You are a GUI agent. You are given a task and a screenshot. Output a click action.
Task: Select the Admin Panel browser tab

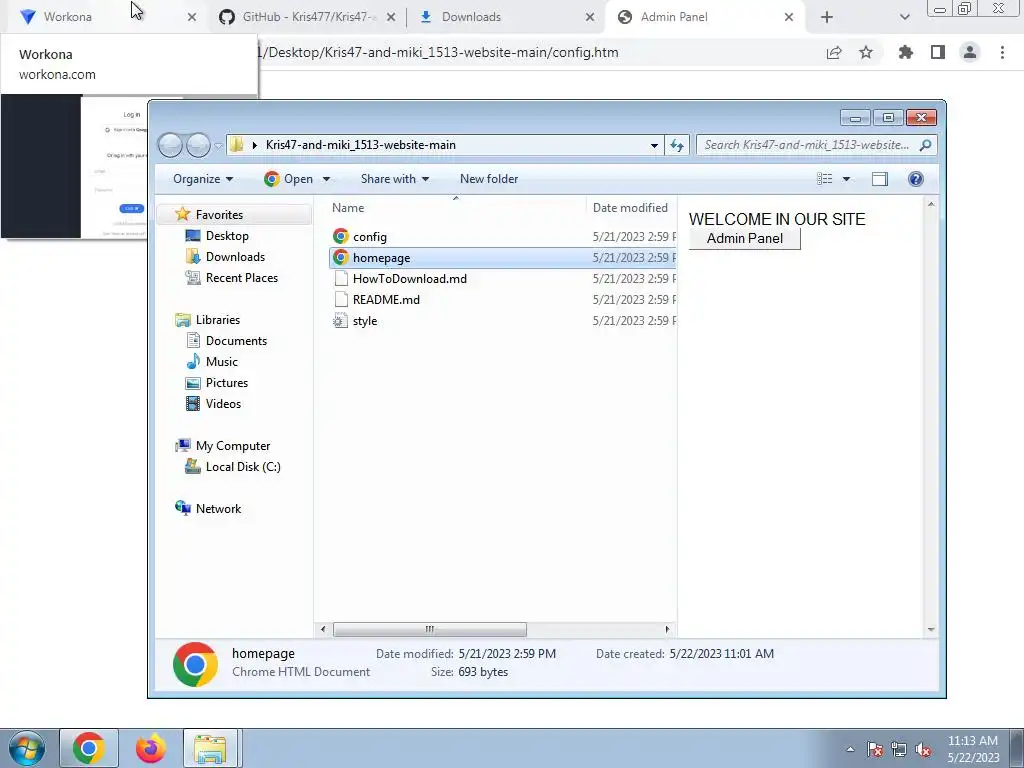[705, 17]
